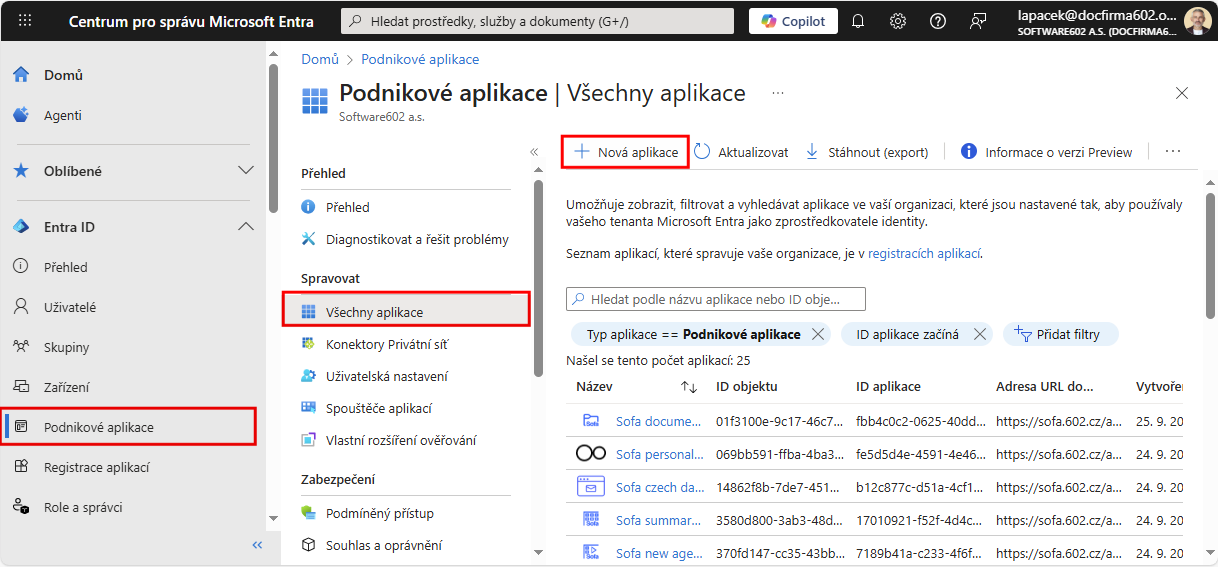1218x567 pixels.
Task: Open Spouštěče aplikací
Action: [x=378, y=408]
